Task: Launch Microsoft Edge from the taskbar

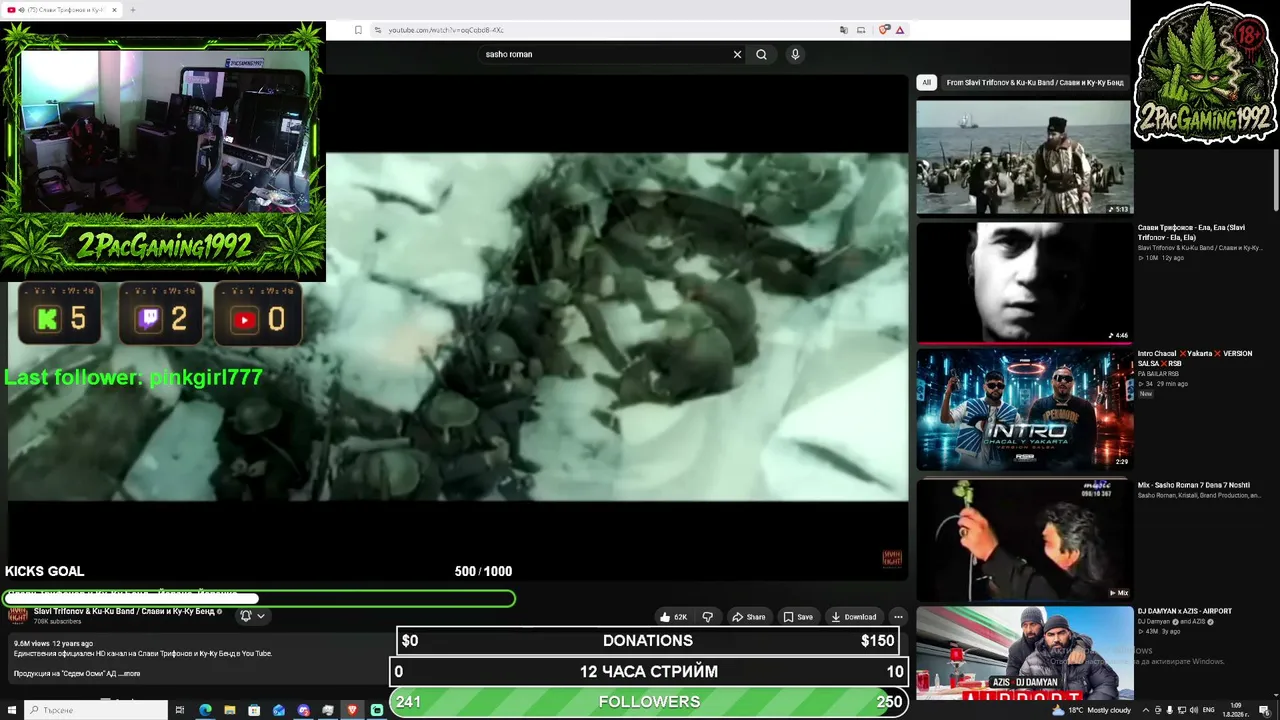Action: coord(205,710)
